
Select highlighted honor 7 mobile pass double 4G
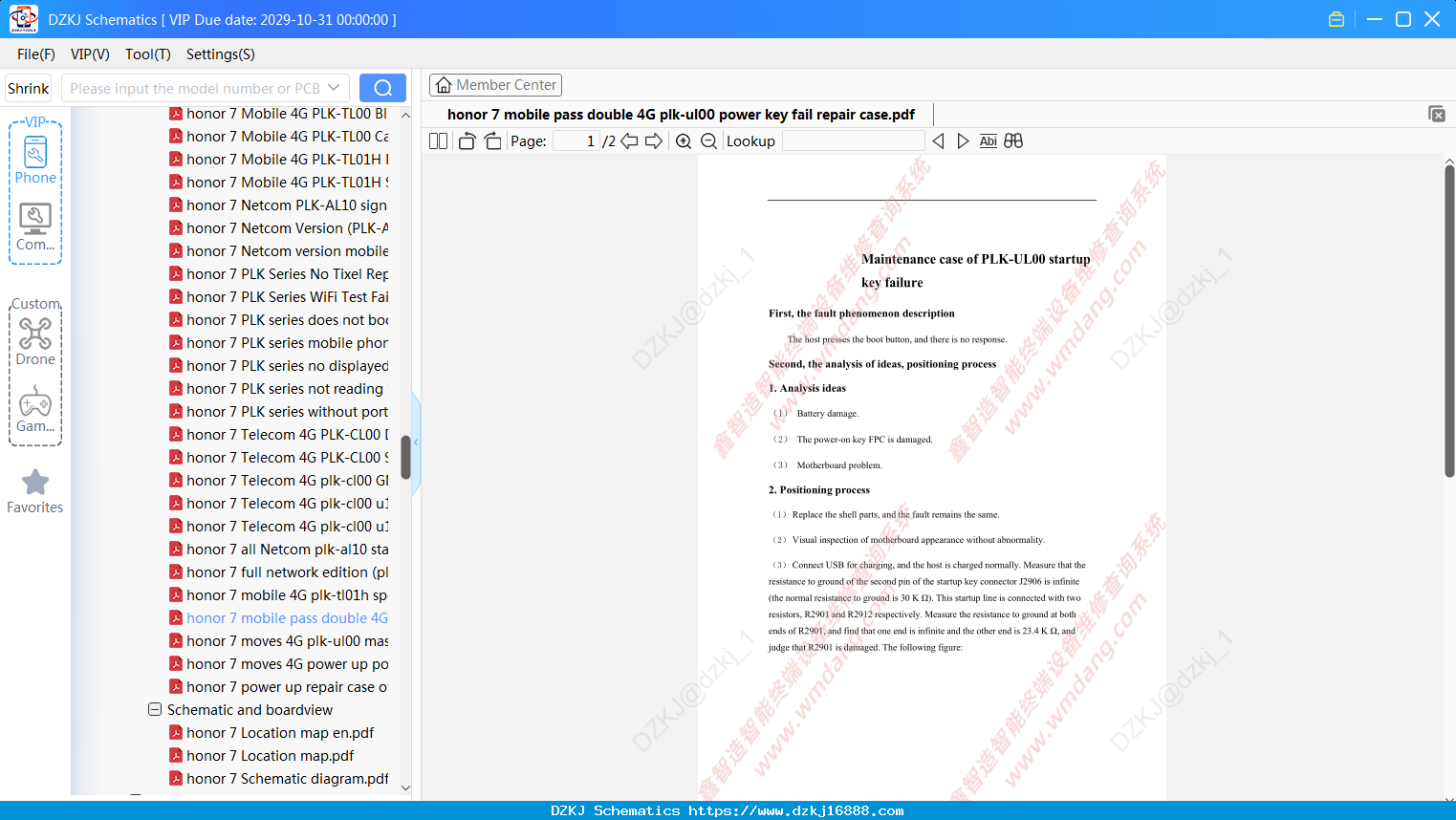287,618
